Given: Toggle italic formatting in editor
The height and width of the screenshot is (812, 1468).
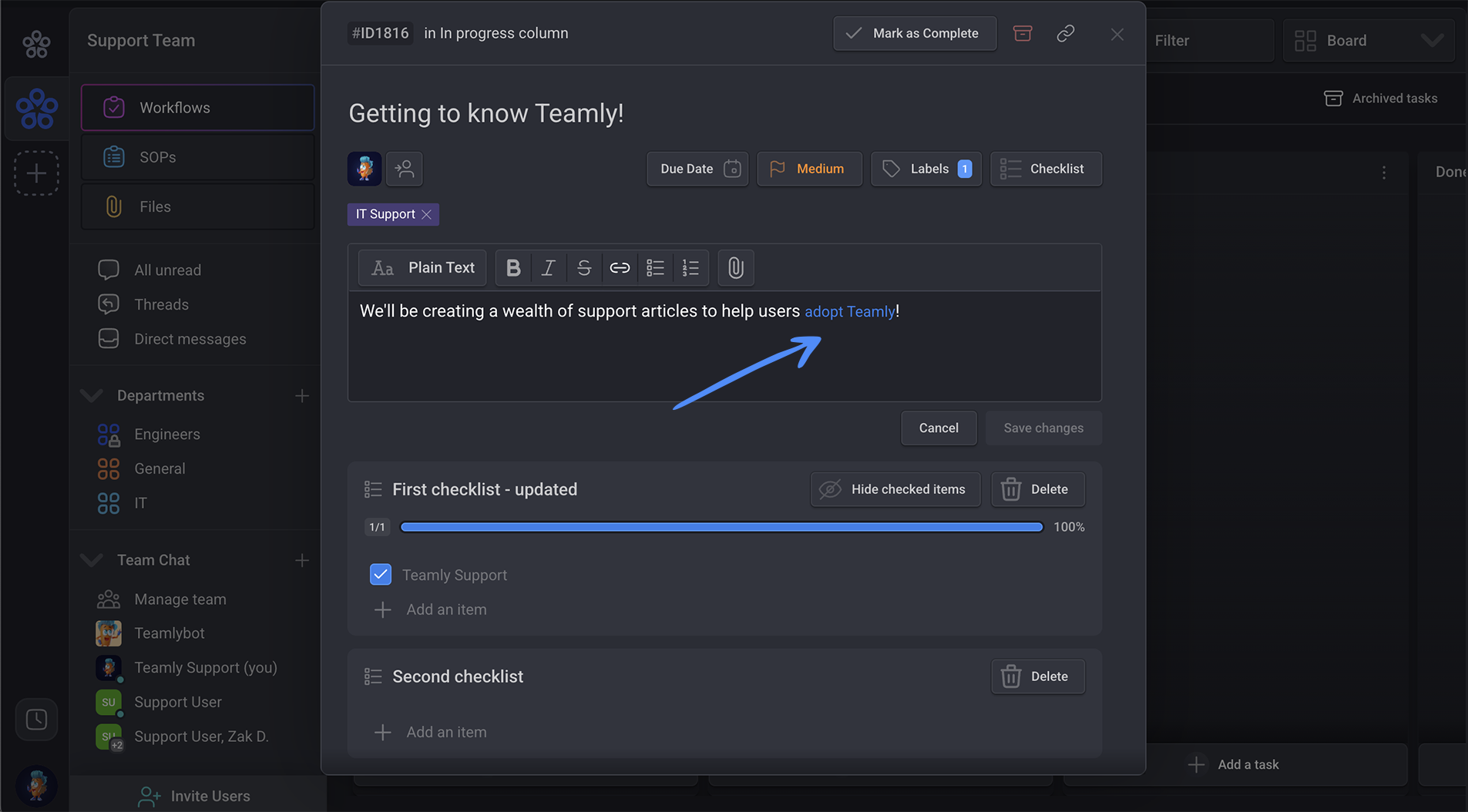Looking at the screenshot, I should point(549,268).
